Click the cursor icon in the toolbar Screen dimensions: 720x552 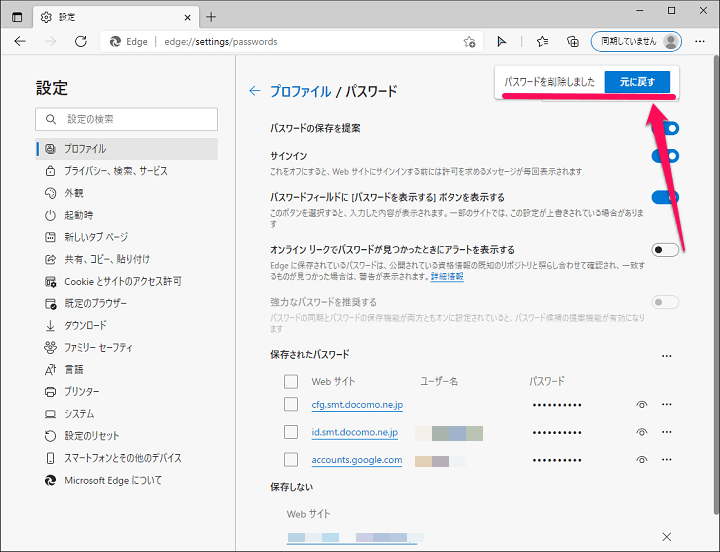tap(501, 42)
